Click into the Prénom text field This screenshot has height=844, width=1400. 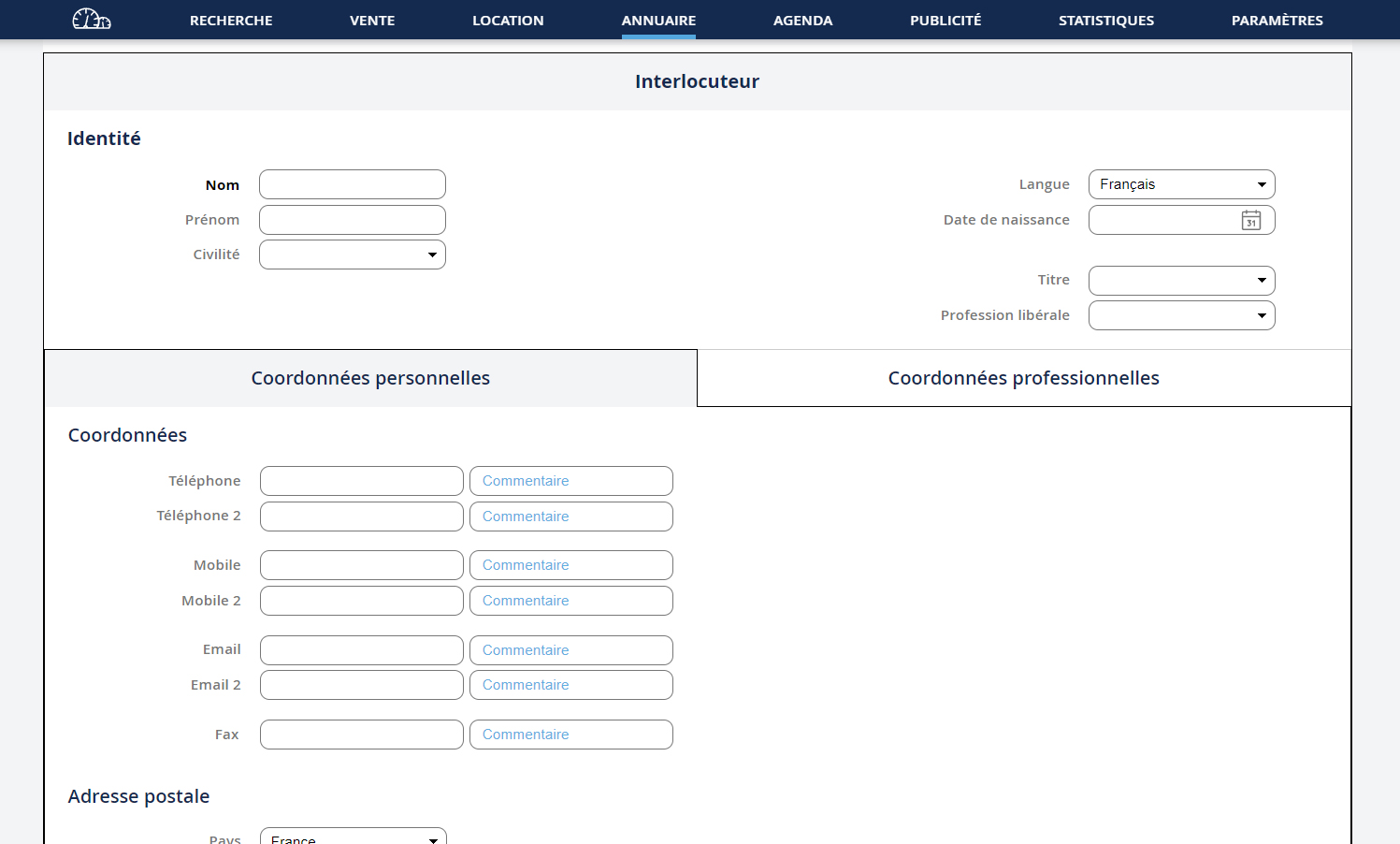tap(353, 220)
